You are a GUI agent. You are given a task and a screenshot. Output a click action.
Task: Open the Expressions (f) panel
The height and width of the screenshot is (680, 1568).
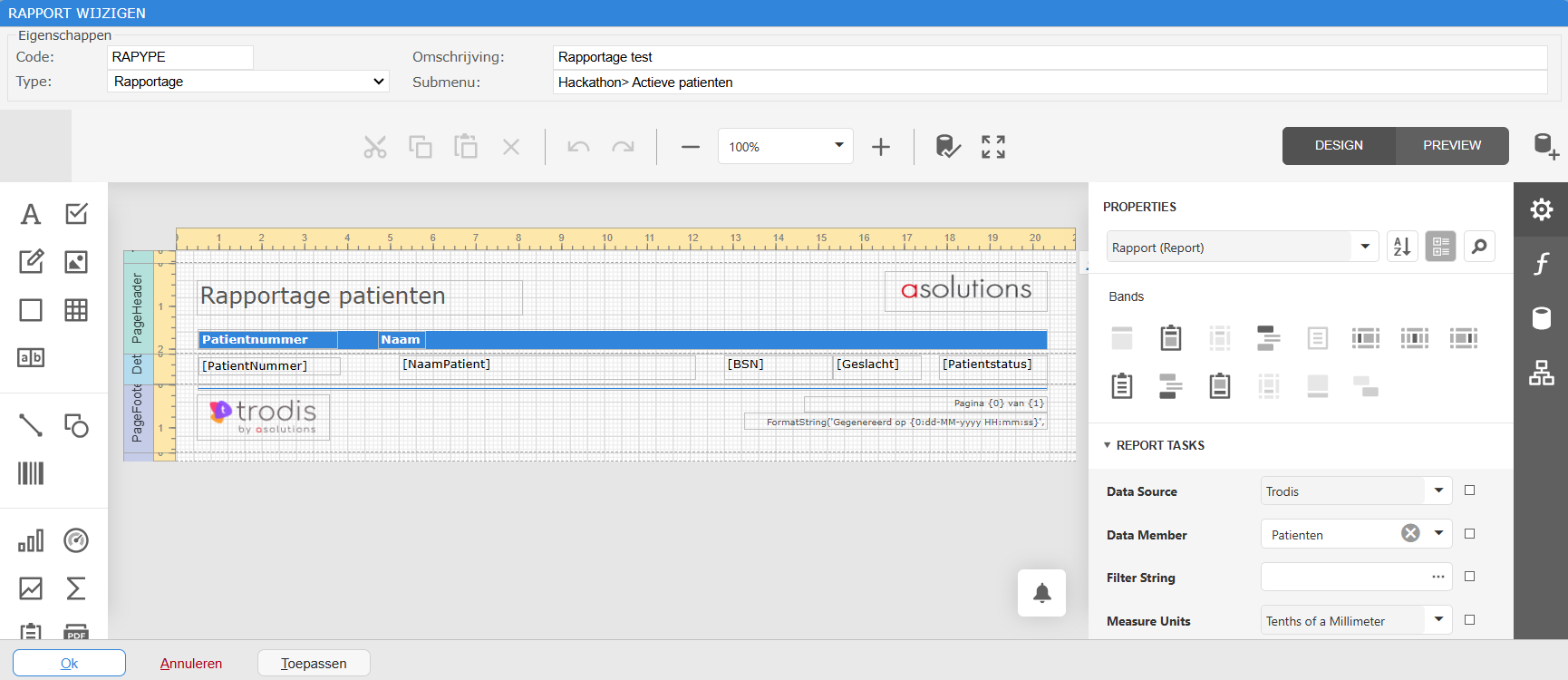click(1541, 264)
